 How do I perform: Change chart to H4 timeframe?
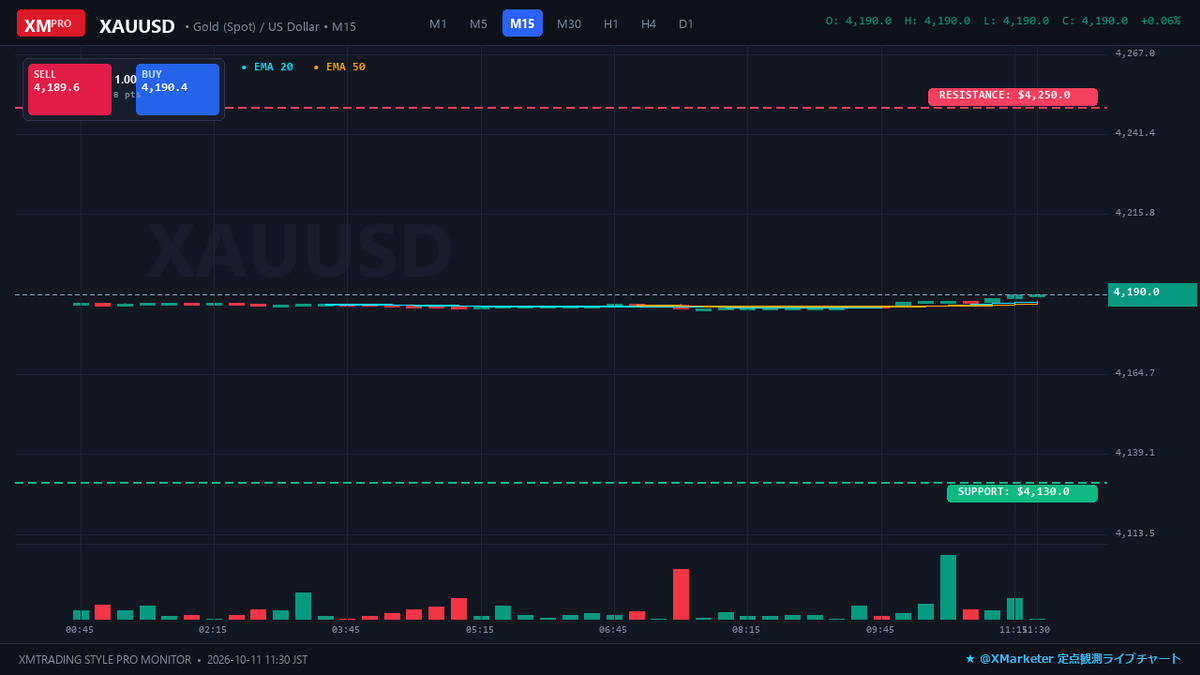coord(649,23)
